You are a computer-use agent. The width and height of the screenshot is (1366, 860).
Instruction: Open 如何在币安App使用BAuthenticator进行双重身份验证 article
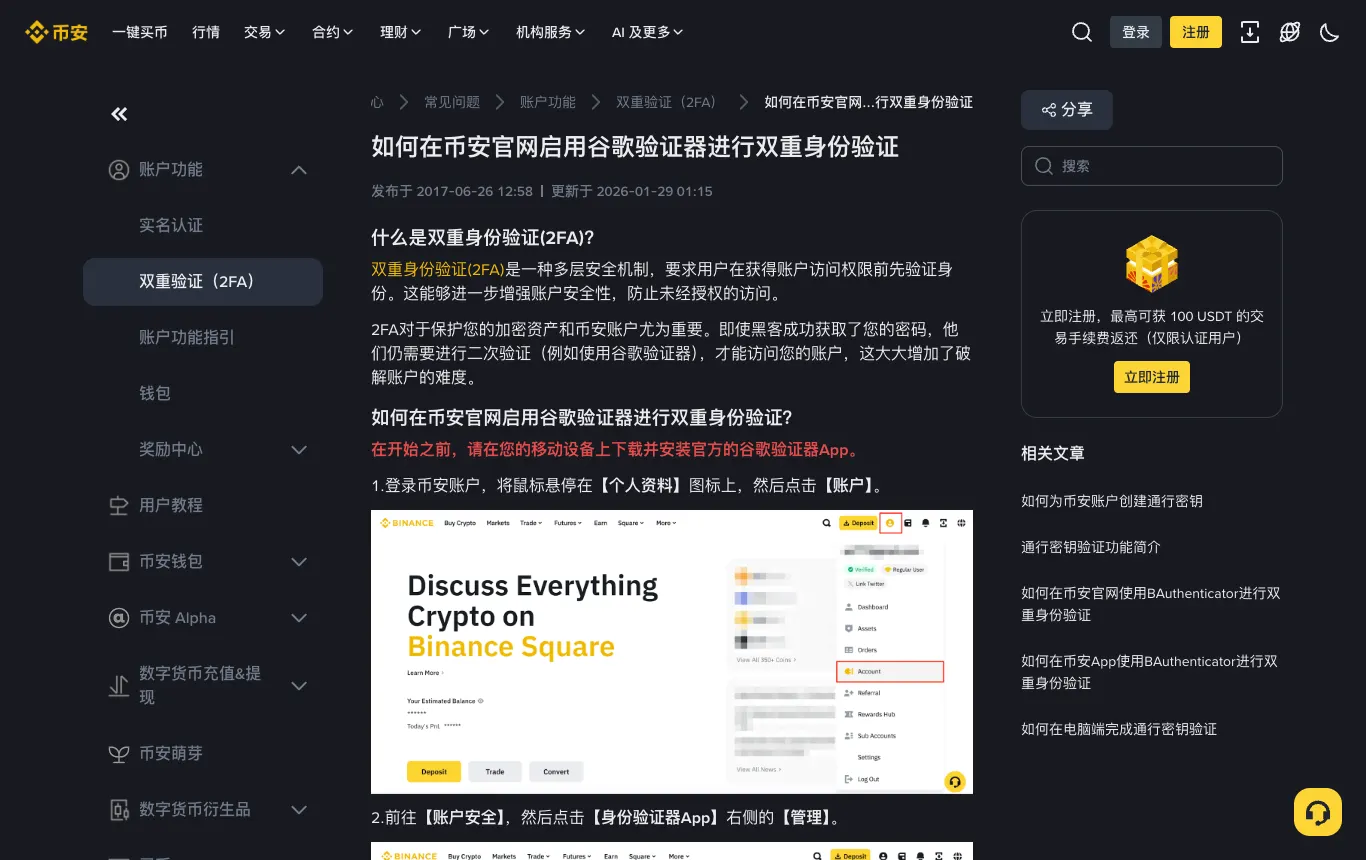point(1150,672)
